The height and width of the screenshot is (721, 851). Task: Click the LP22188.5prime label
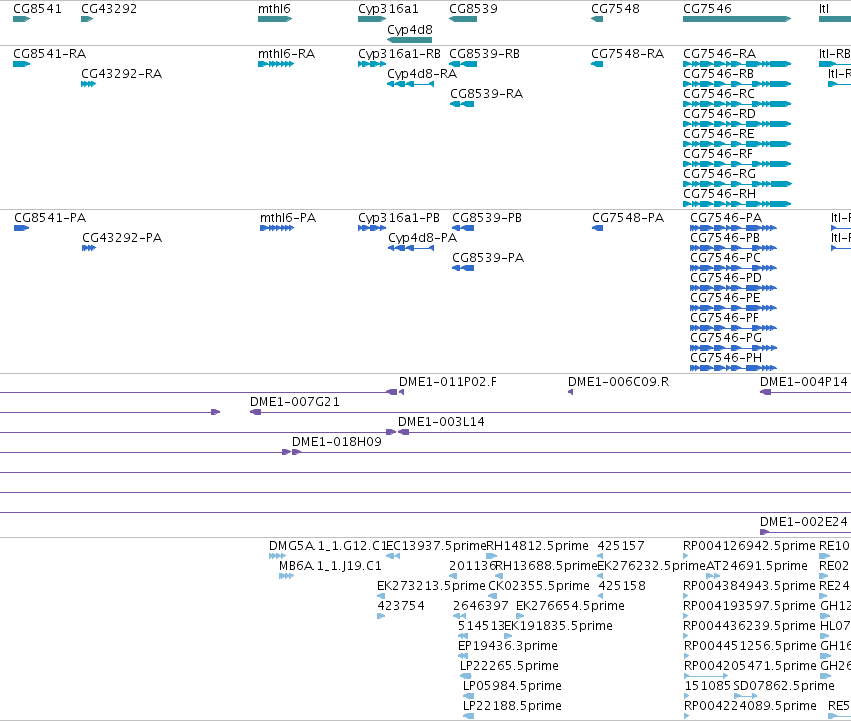512,706
